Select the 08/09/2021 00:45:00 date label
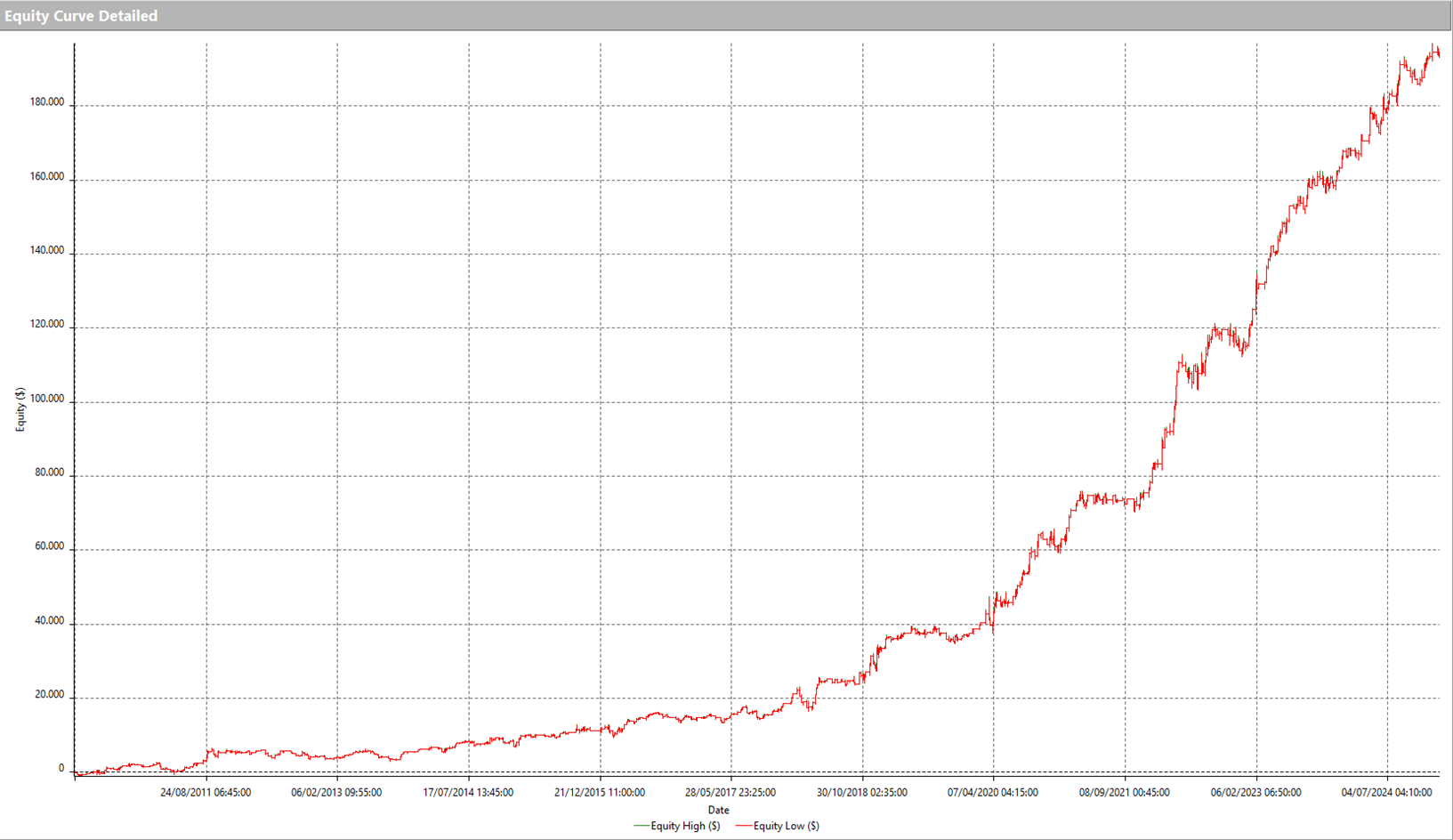 pyautogui.click(x=1125, y=792)
